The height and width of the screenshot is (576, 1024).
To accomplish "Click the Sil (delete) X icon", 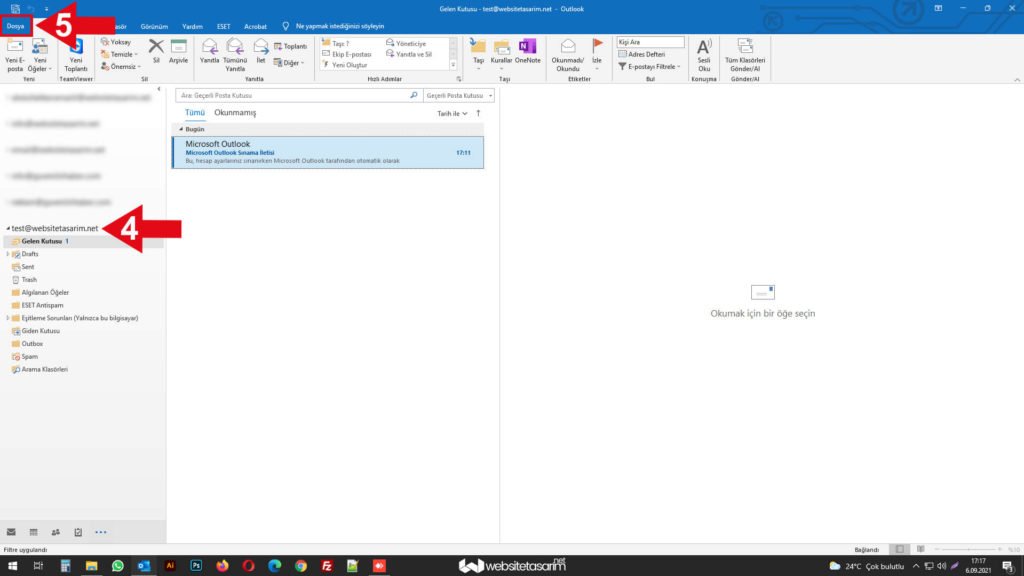I will coord(156,47).
